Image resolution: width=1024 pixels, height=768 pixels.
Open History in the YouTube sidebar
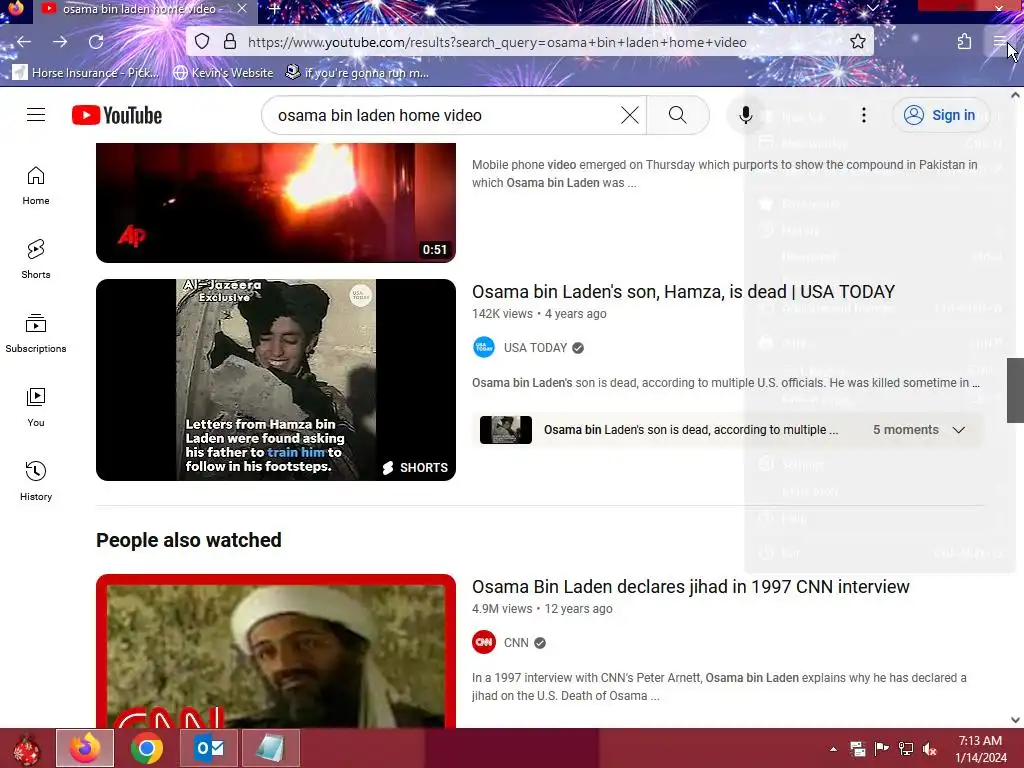pyautogui.click(x=36, y=481)
